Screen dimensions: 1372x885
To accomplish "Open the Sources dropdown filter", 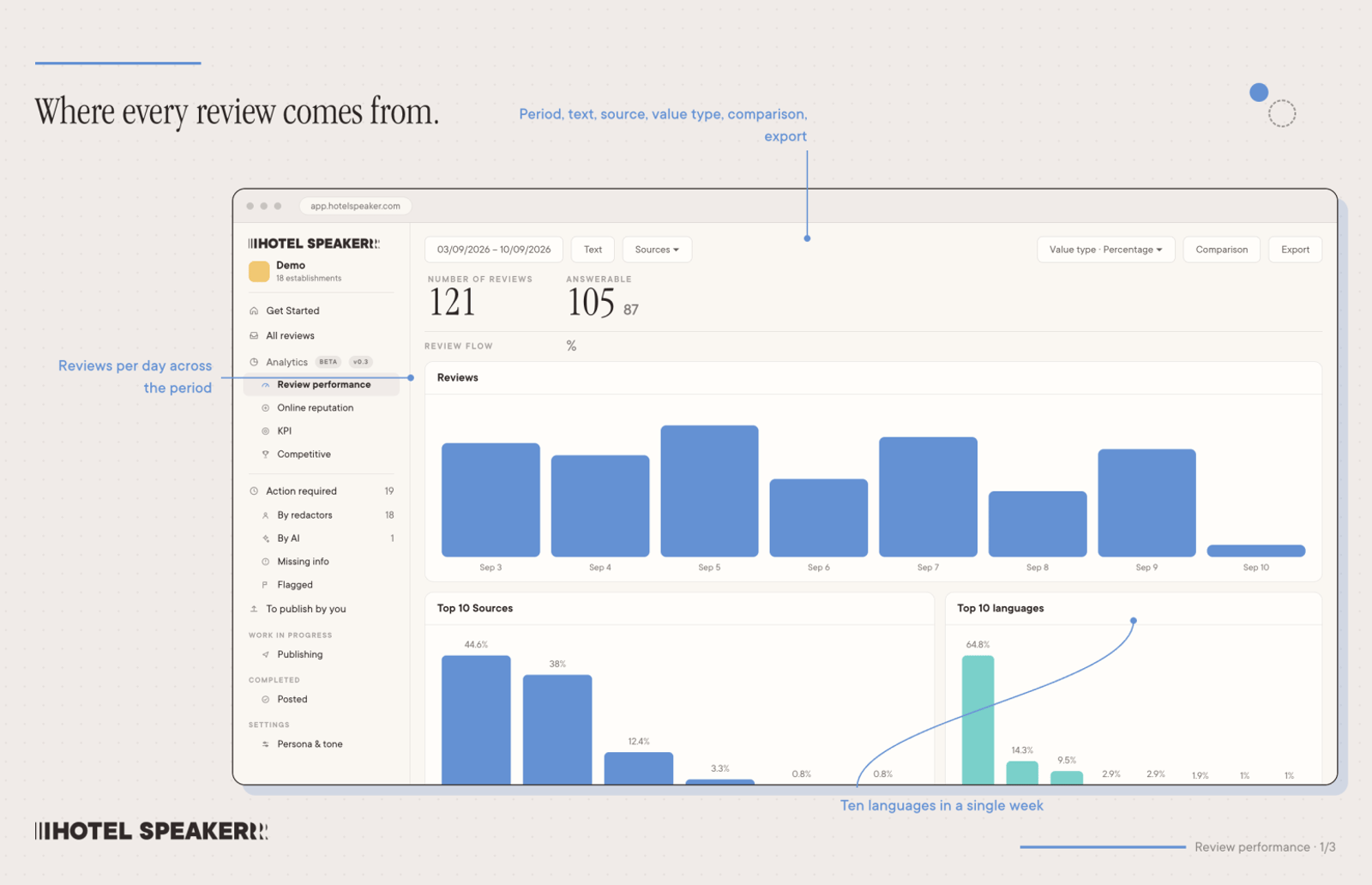I will pyautogui.click(x=657, y=250).
